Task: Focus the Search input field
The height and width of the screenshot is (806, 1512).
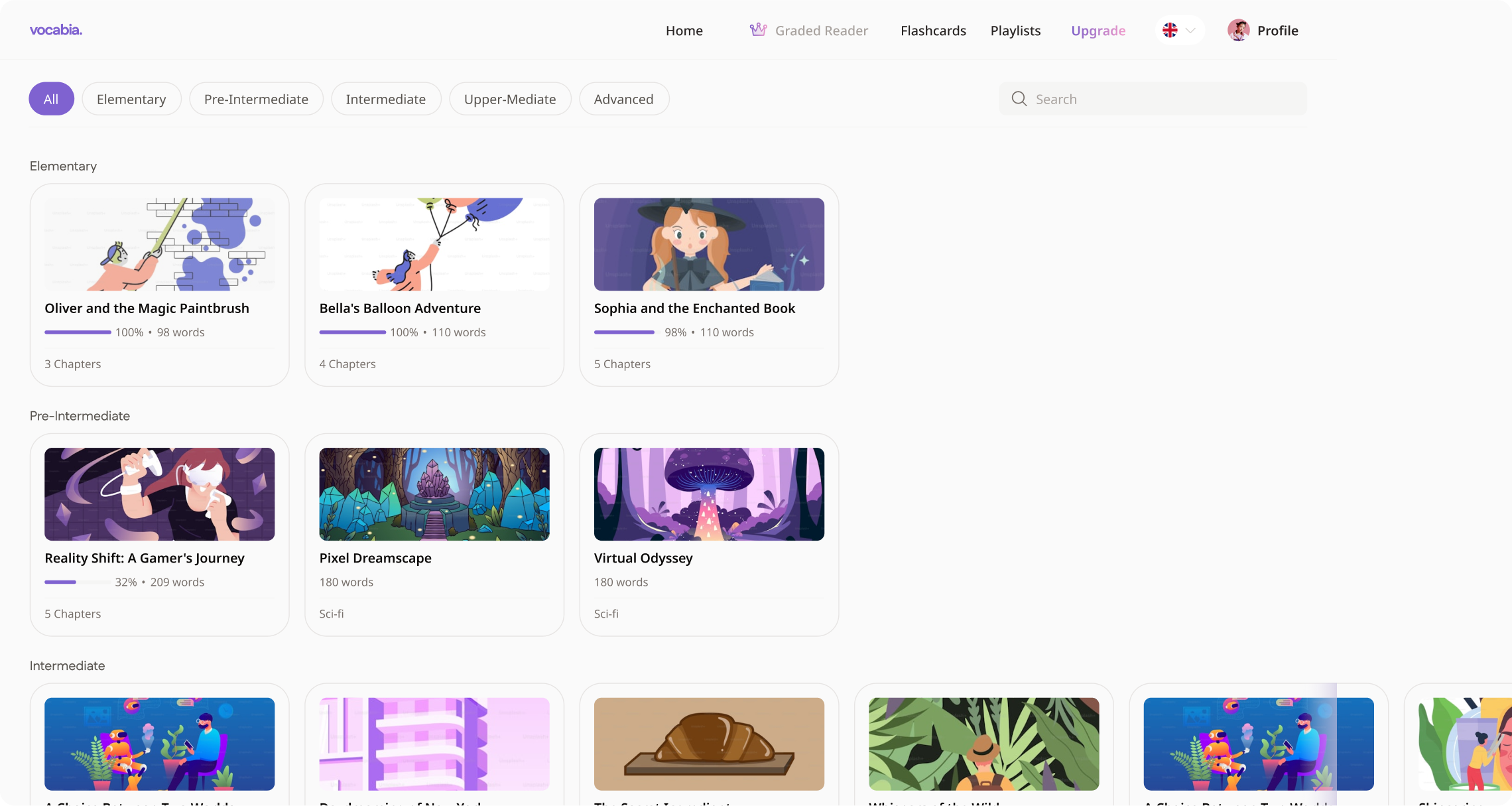Action: 1153,99
